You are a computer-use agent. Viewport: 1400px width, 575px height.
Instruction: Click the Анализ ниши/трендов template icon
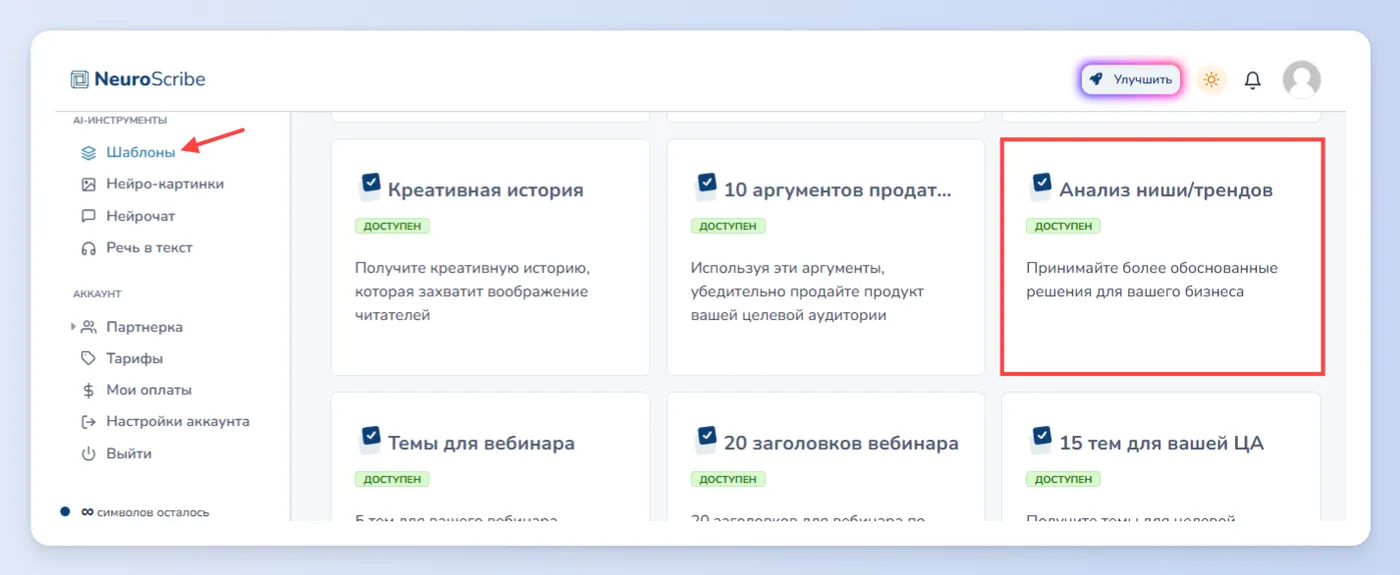[1041, 187]
